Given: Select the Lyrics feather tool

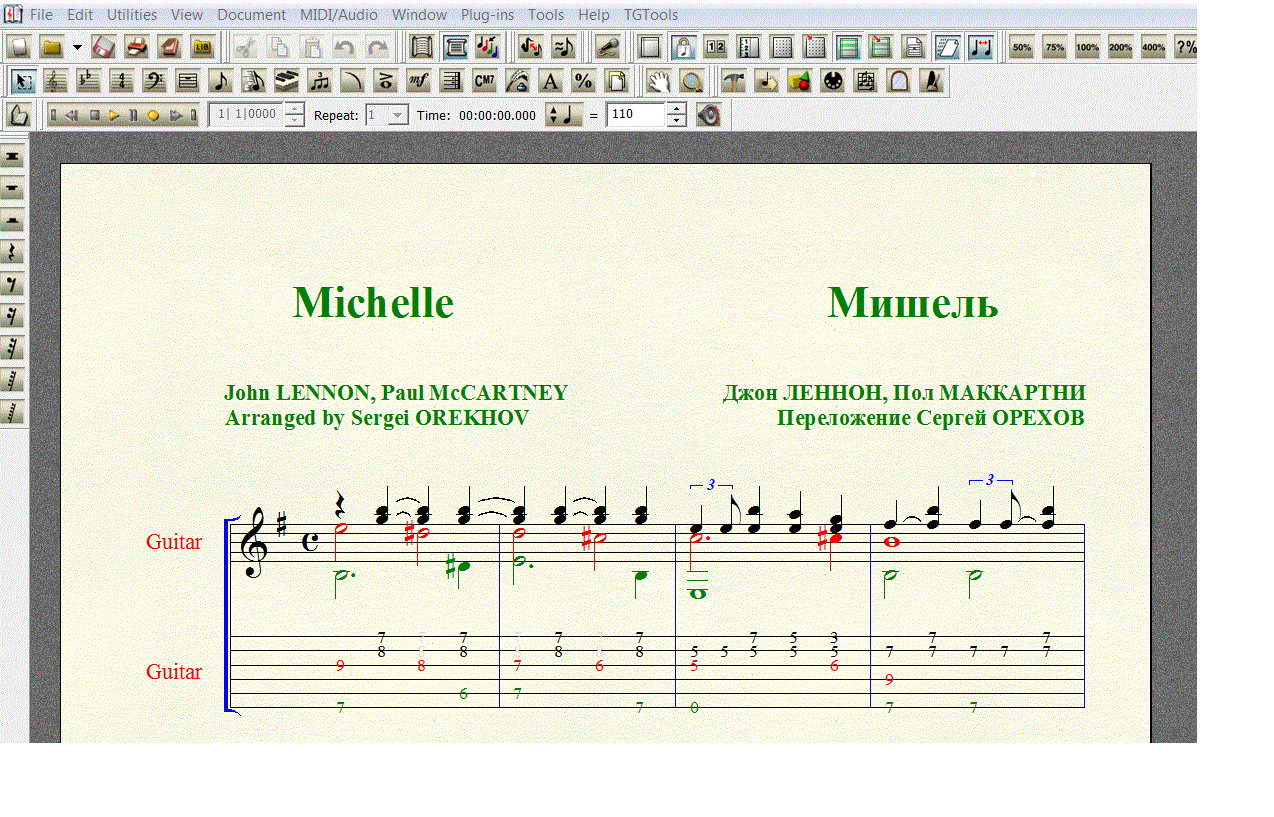Looking at the screenshot, I should pyautogui.click(x=517, y=81).
